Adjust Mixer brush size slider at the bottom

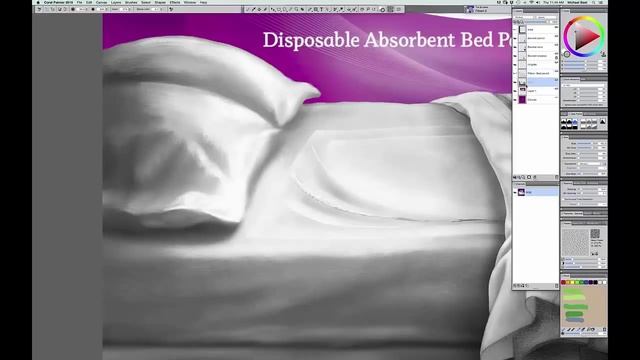coord(581,334)
